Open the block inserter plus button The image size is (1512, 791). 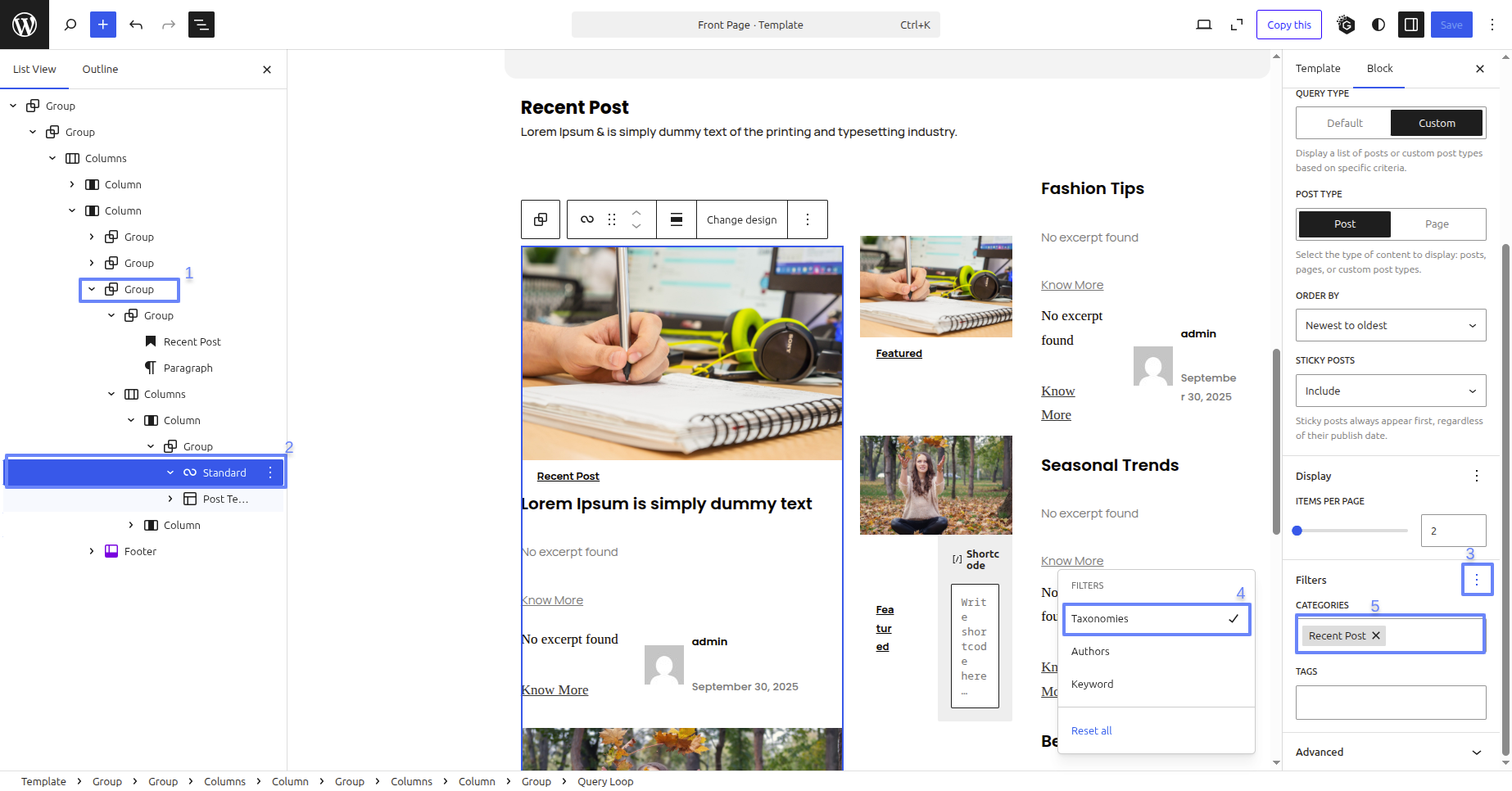pos(102,25)
